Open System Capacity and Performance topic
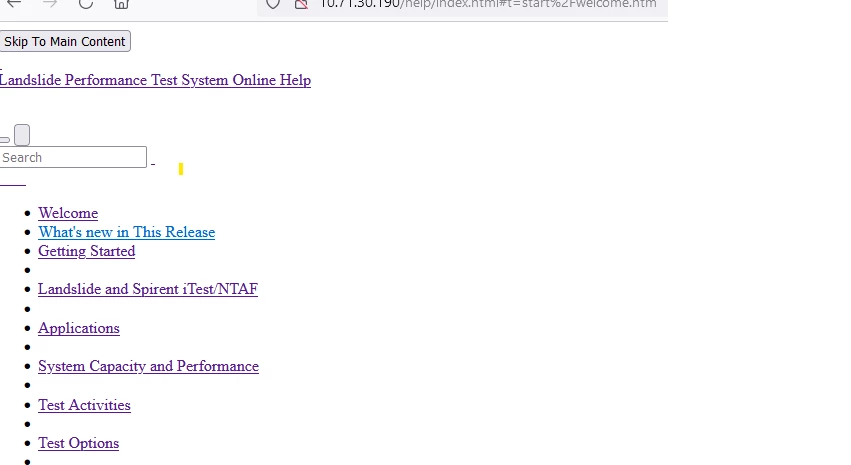The height and width of the screenshot is (465, 851). (148, 366)
